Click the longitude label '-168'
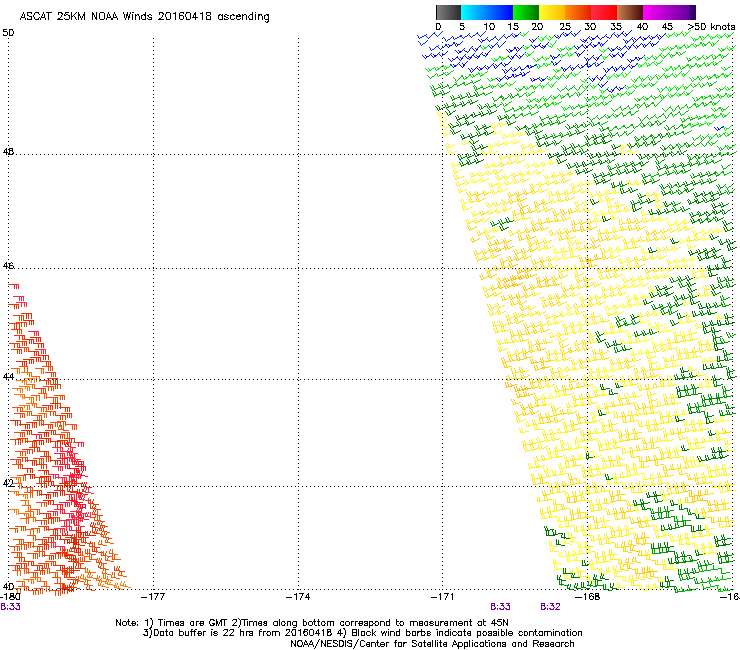The height and width of the screenshot is (650, 740). click(588, 597)
